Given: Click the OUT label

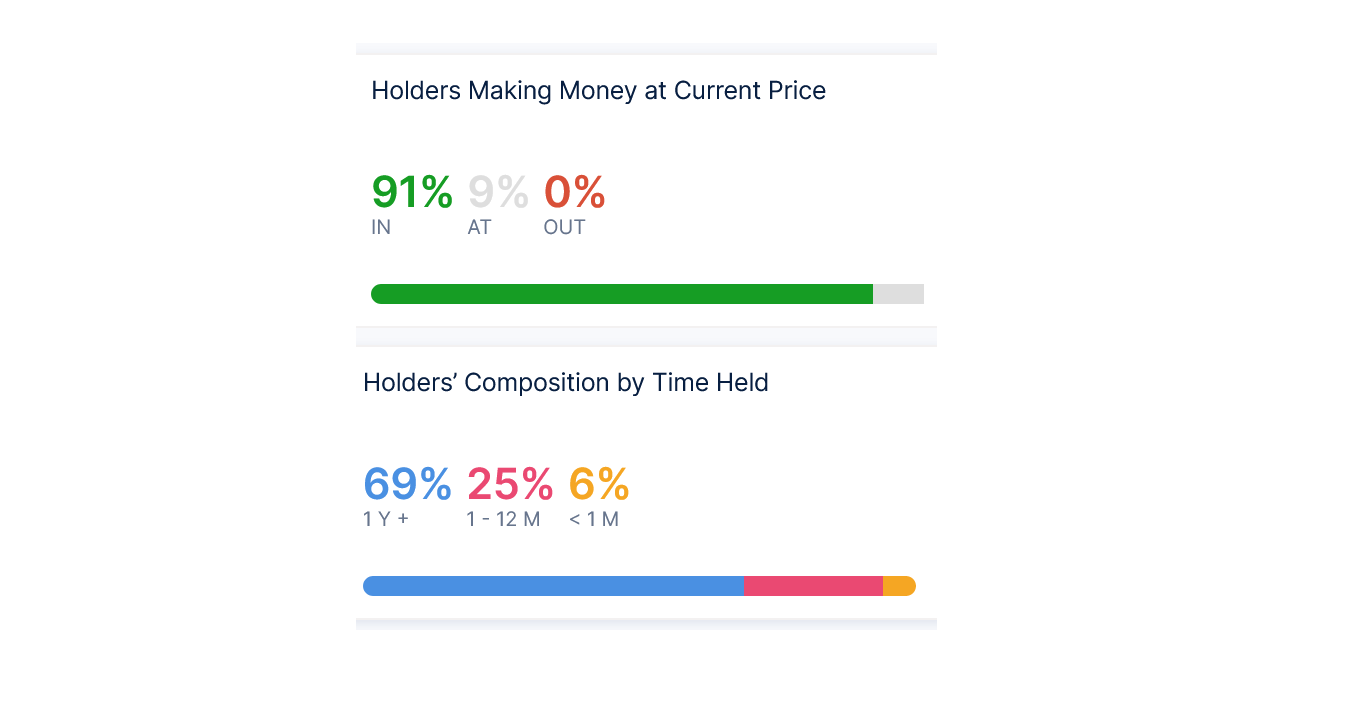Looking at the screenshot, I should tap(564, 227).
